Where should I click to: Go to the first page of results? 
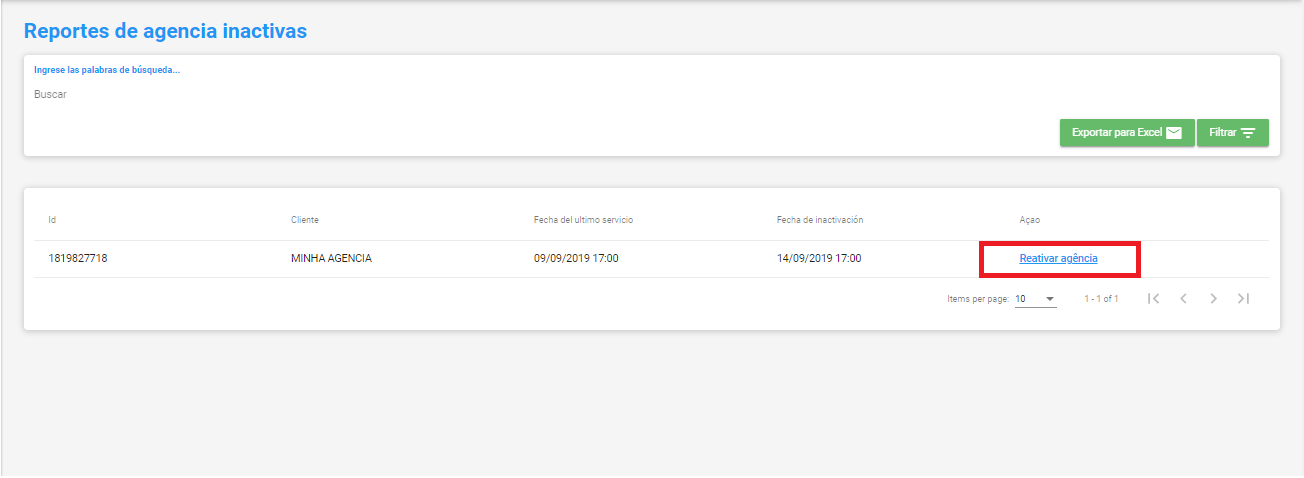click(1154, 298)
